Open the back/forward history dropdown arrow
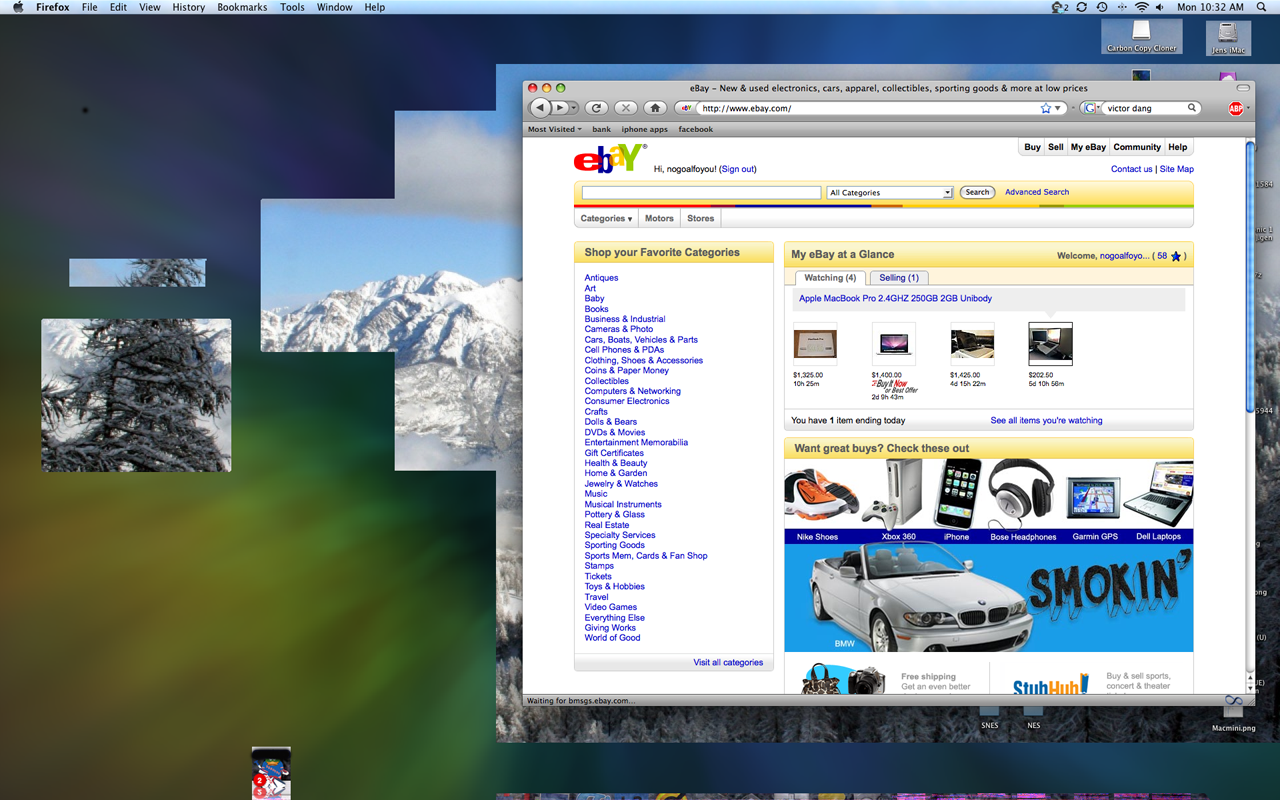1280x800 pixels. (573, 108)
